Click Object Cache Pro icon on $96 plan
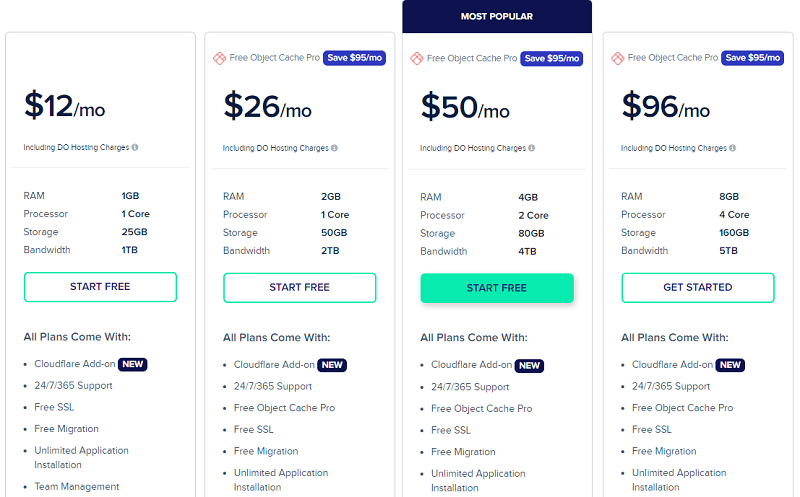Image resolution: width=800 pixels, height=497 pixels. (618, 58)
